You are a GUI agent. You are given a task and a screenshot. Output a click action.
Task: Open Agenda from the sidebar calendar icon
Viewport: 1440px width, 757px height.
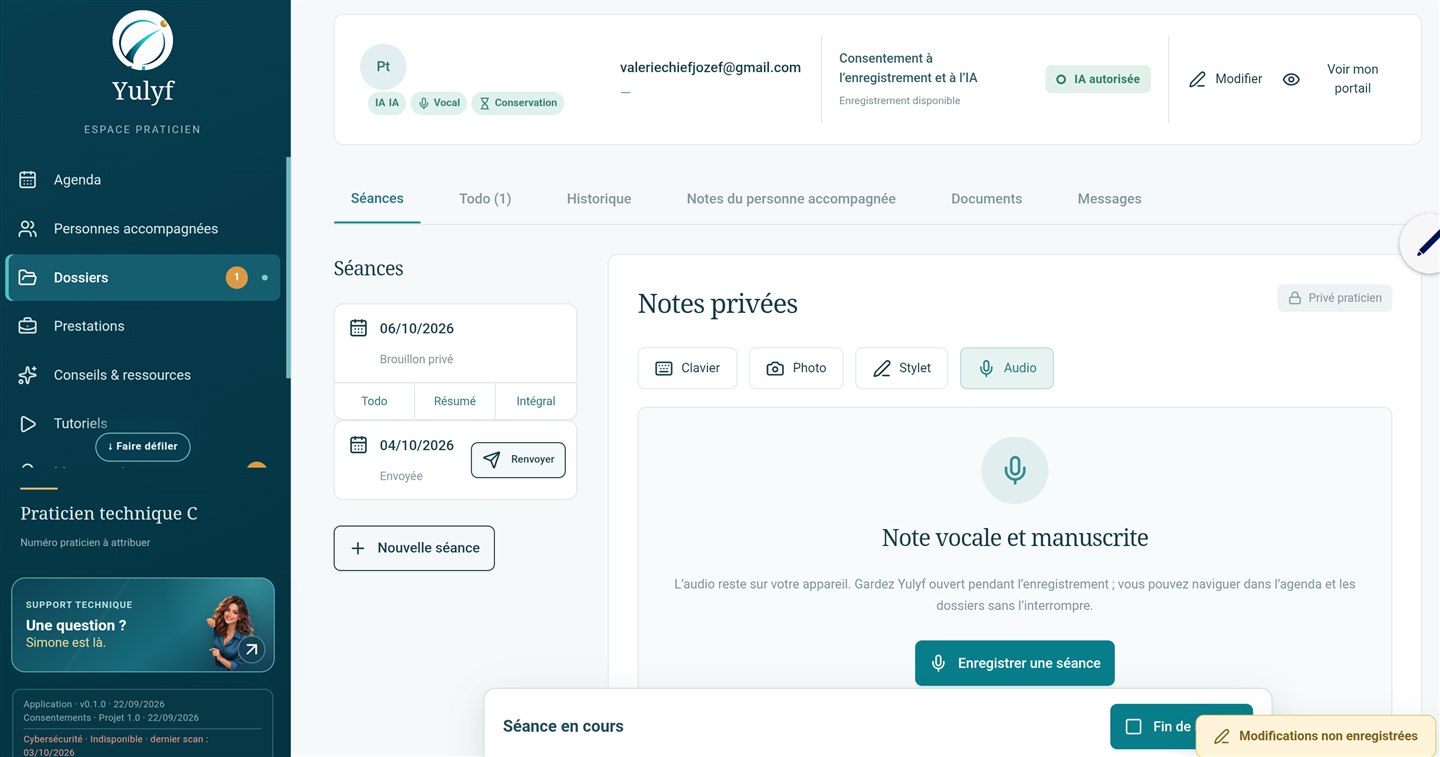pyautogui.click(x=28, y=180)
